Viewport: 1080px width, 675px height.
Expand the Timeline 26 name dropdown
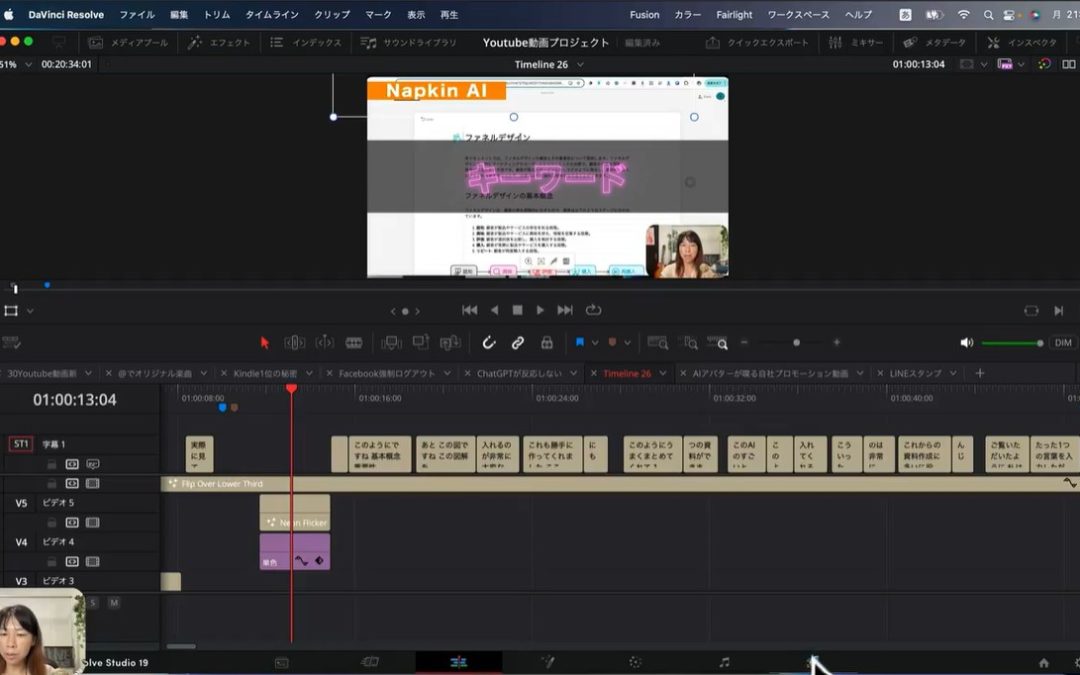click(580, 65)
